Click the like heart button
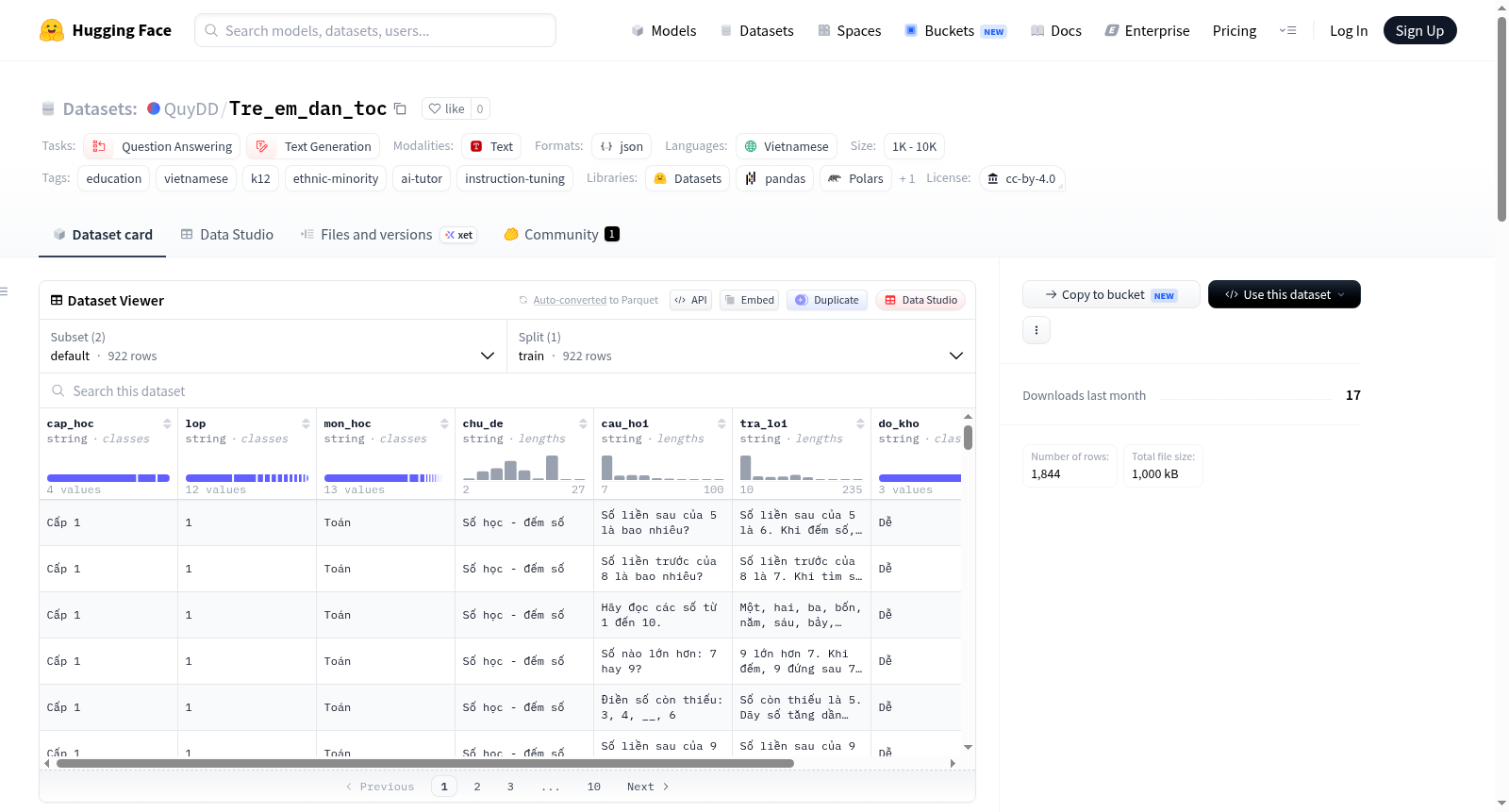This screenshot has width=1509, height=812. (x=446, y=108)
